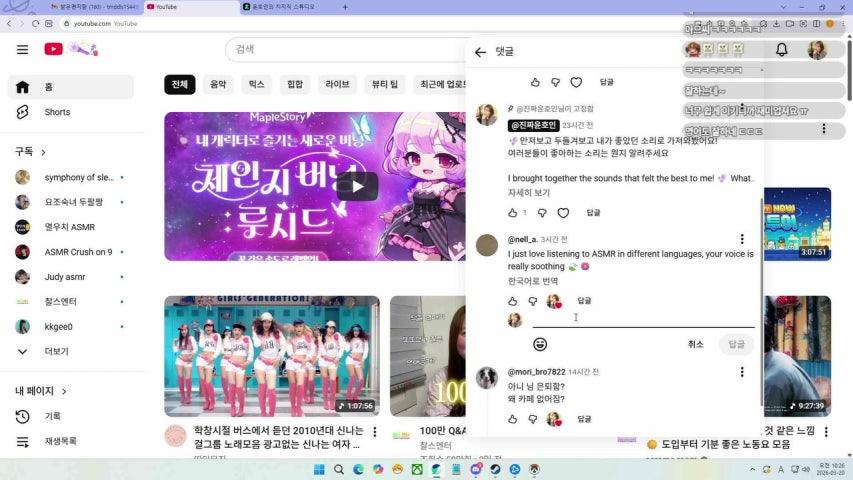Open the emoji picker in the reply box
853x480 pixels.
pos(540,344)
